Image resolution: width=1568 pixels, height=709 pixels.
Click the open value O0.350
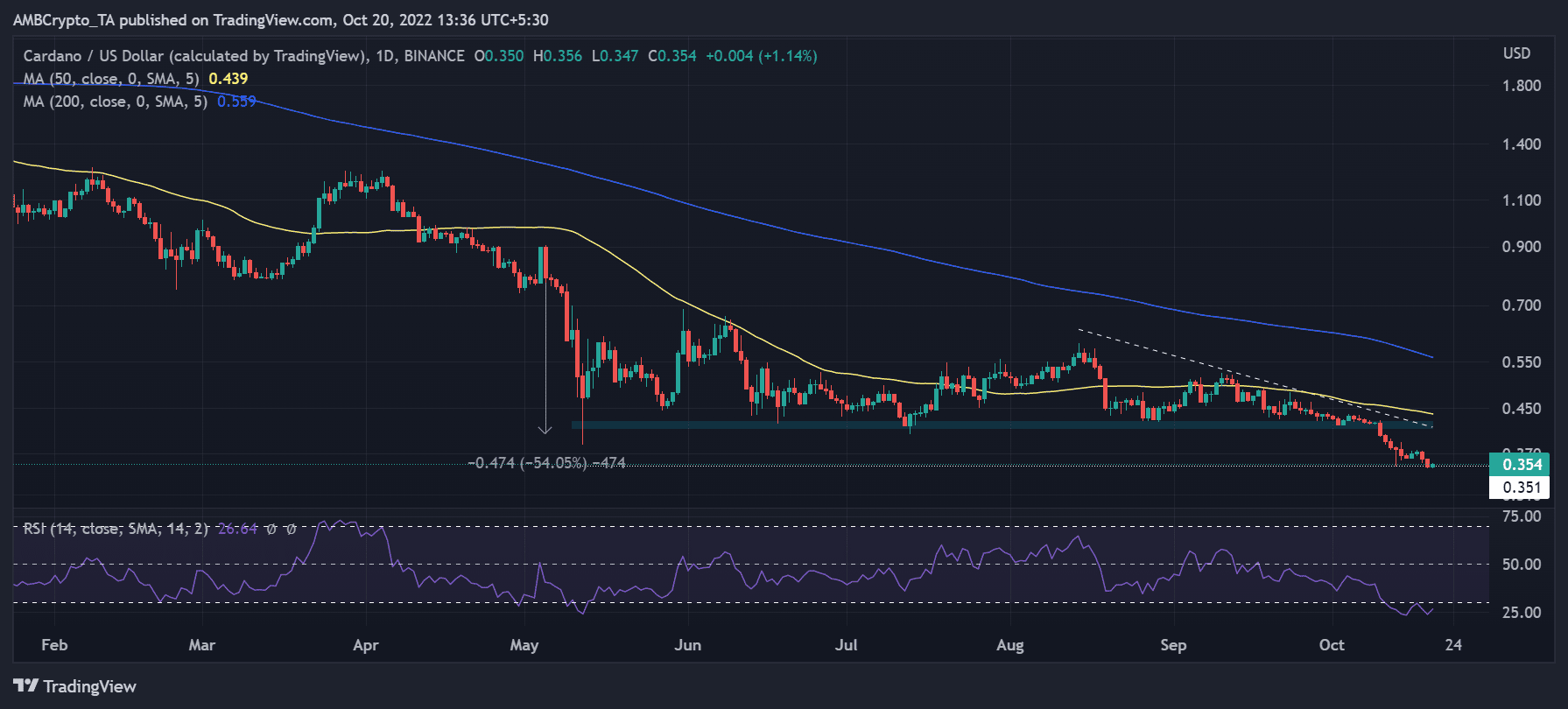tap(499, 56)
